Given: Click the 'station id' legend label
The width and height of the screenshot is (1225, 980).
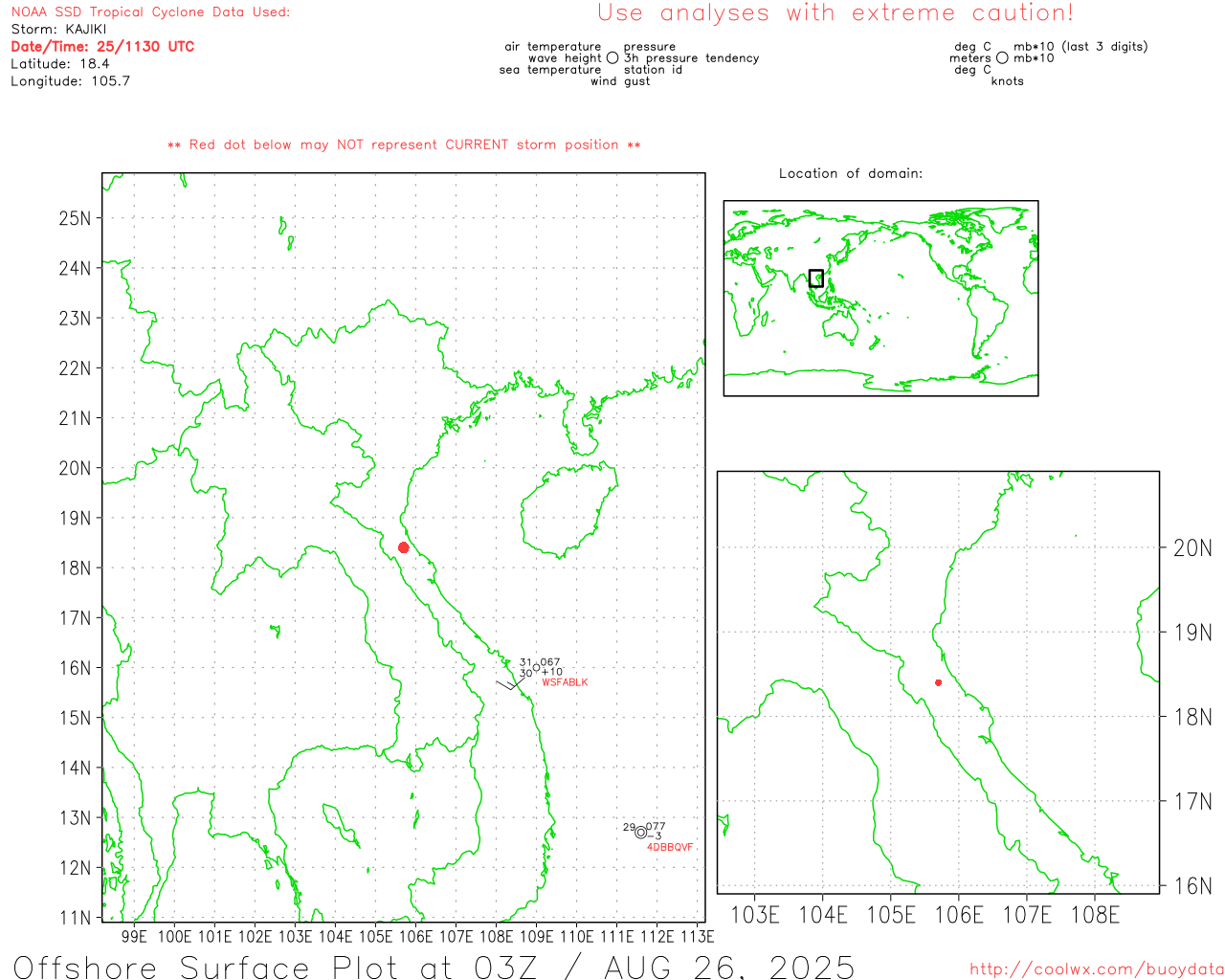Looking at the screenshot, I should click(653, 70).
